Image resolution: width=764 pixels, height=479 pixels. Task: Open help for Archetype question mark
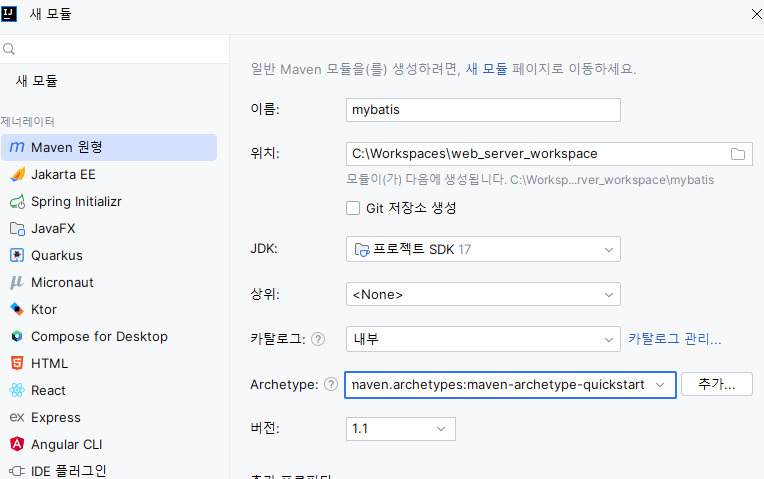331,384
